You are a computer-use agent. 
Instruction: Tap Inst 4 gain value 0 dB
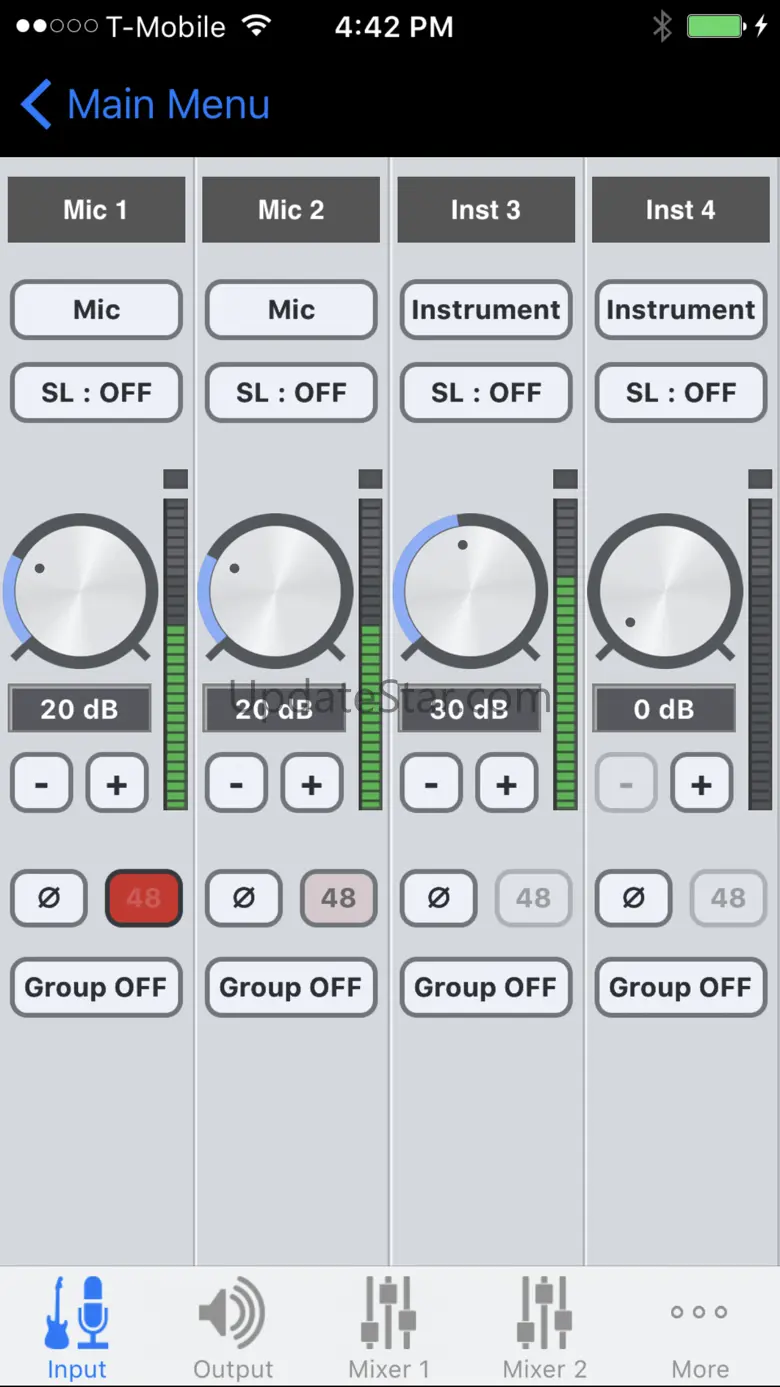click(664, 709)
